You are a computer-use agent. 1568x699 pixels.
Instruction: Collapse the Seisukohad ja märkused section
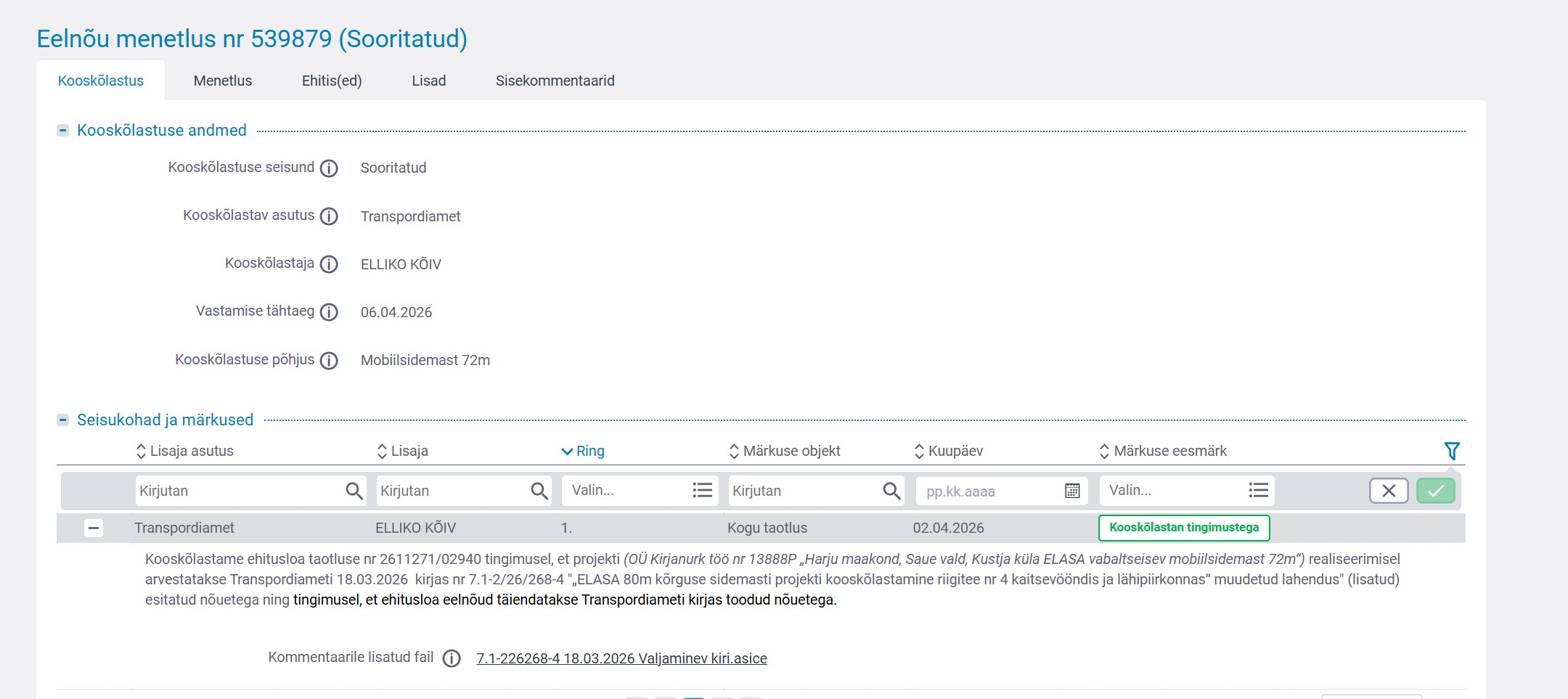63,420
